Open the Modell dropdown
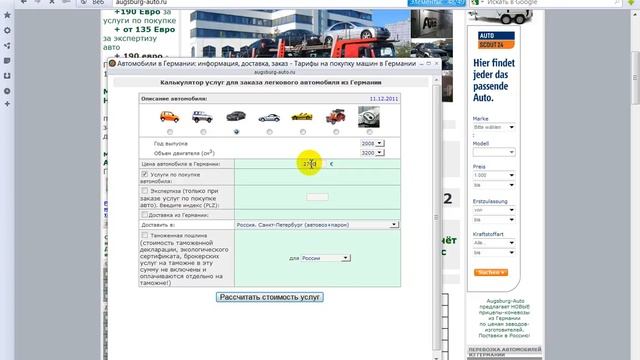640x360 pixels. click(493, 152)
